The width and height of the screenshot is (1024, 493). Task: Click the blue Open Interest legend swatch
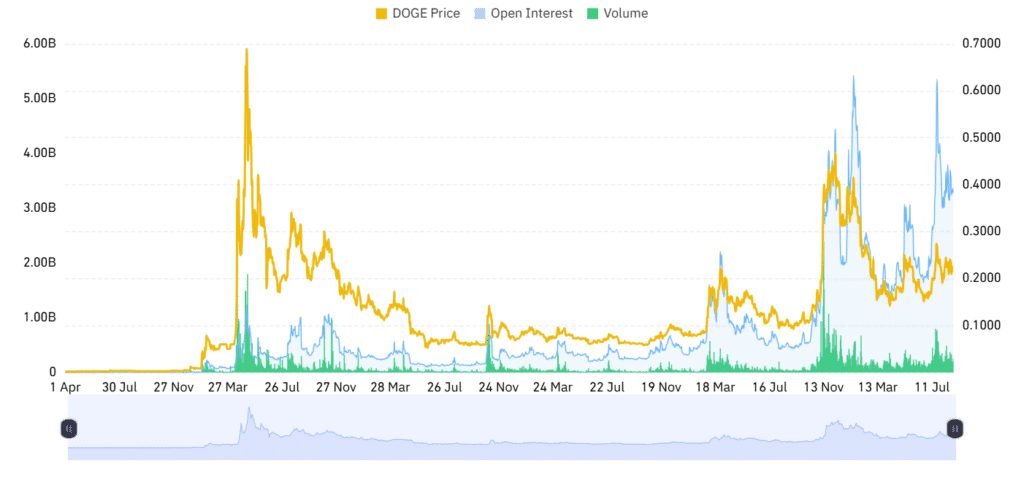coord(480,13)
